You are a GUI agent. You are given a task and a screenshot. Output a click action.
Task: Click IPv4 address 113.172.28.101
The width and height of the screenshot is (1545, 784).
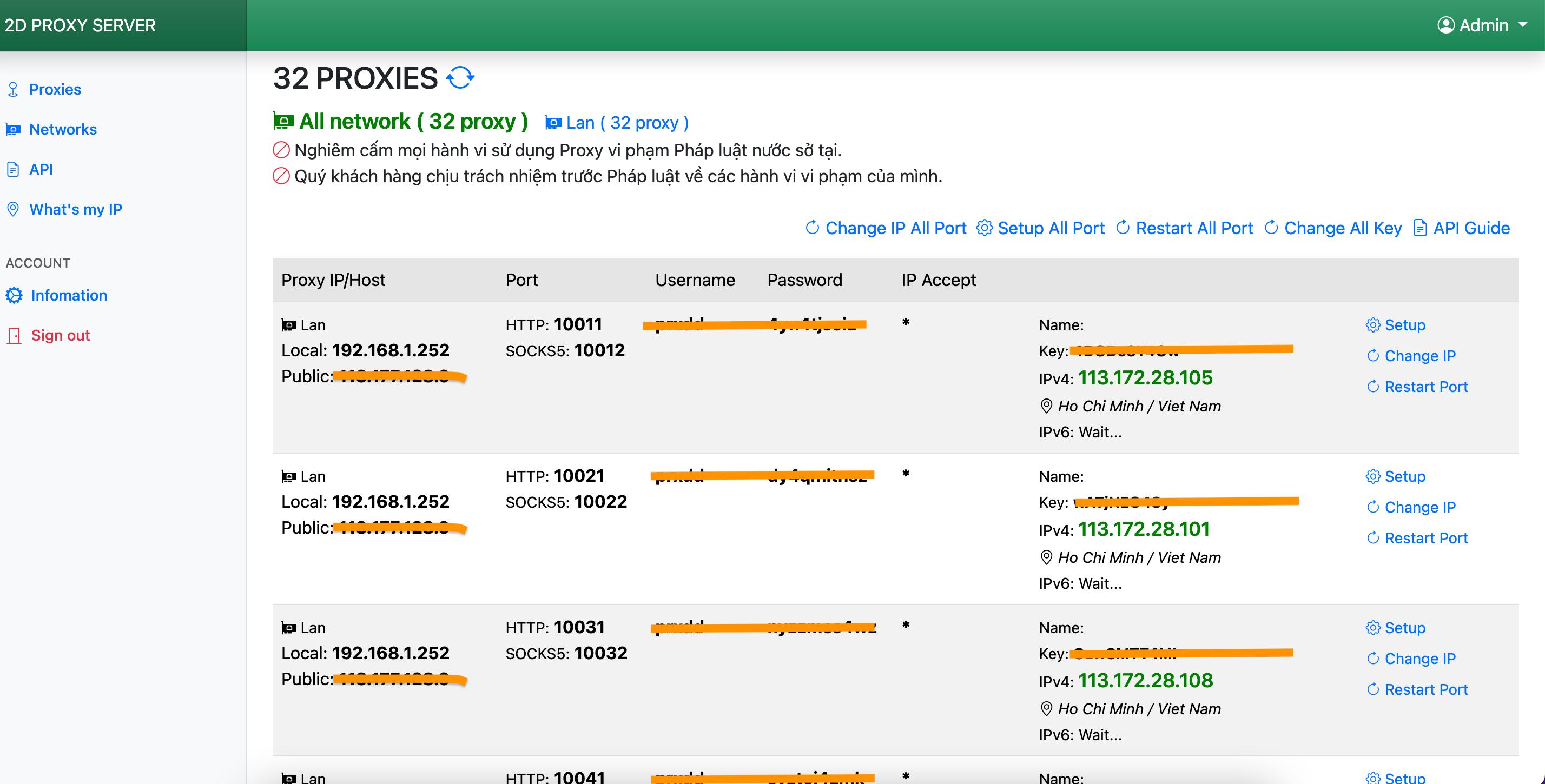click(x=1144, y=530)
